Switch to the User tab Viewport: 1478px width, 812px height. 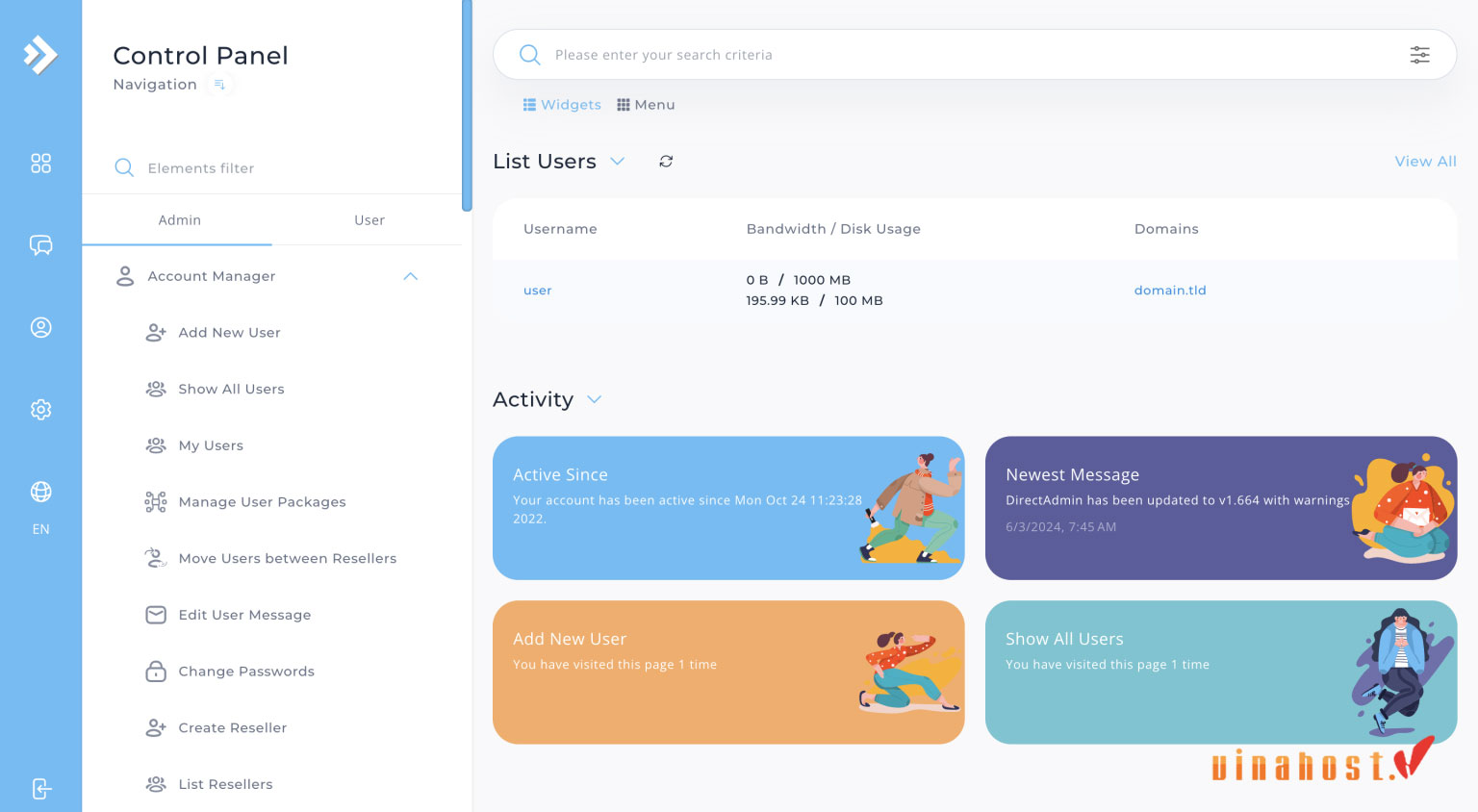pos(369,220)
